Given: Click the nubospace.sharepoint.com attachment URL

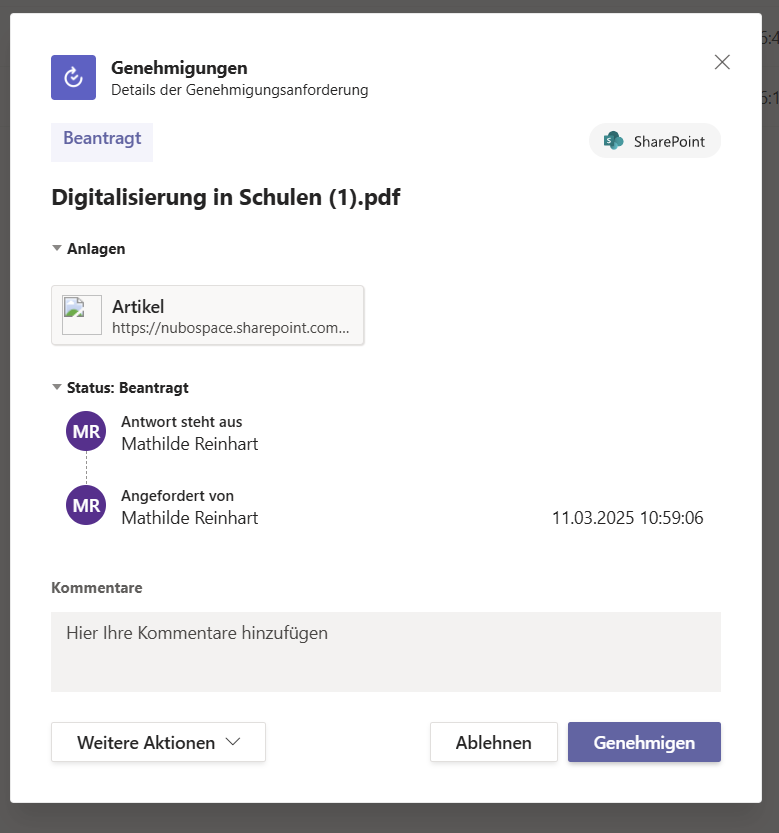Looking at the screenshot, I should coord(231,328).
